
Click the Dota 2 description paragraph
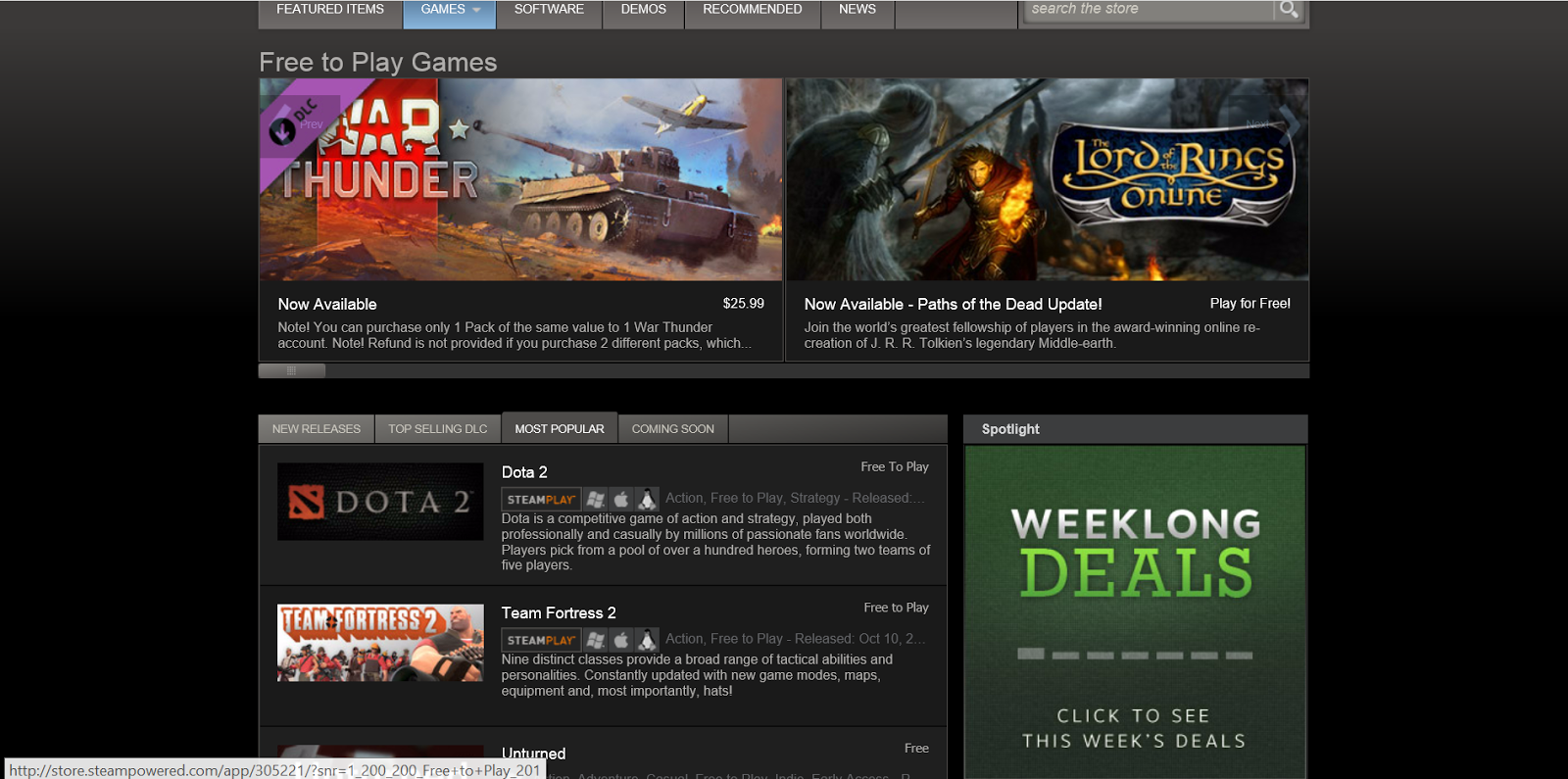715,542
